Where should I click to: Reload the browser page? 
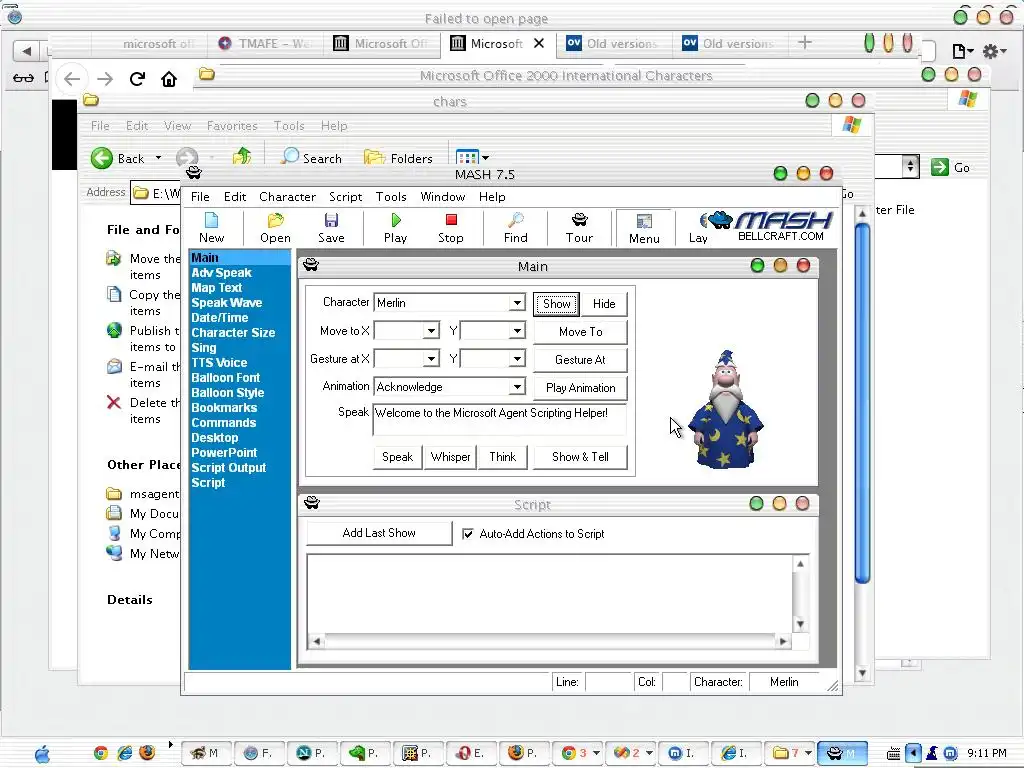click(x=137, y=79)
